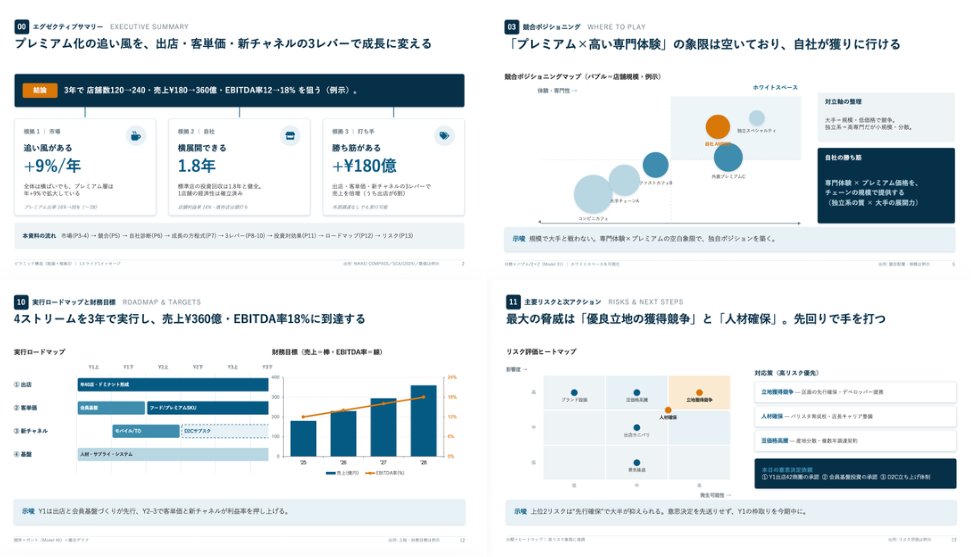Click the 人材確保 countermeasure card

click(855, 416)
